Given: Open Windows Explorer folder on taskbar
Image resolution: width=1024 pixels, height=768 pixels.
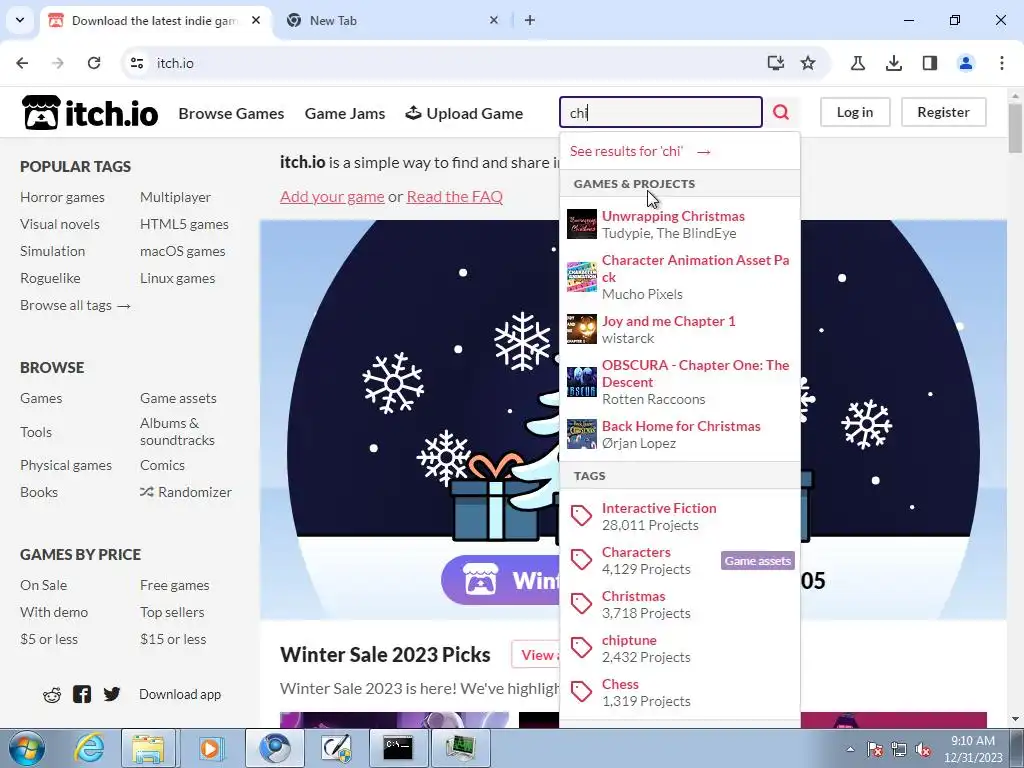Looking at the screenshot, I should click(x=148, y=748).
